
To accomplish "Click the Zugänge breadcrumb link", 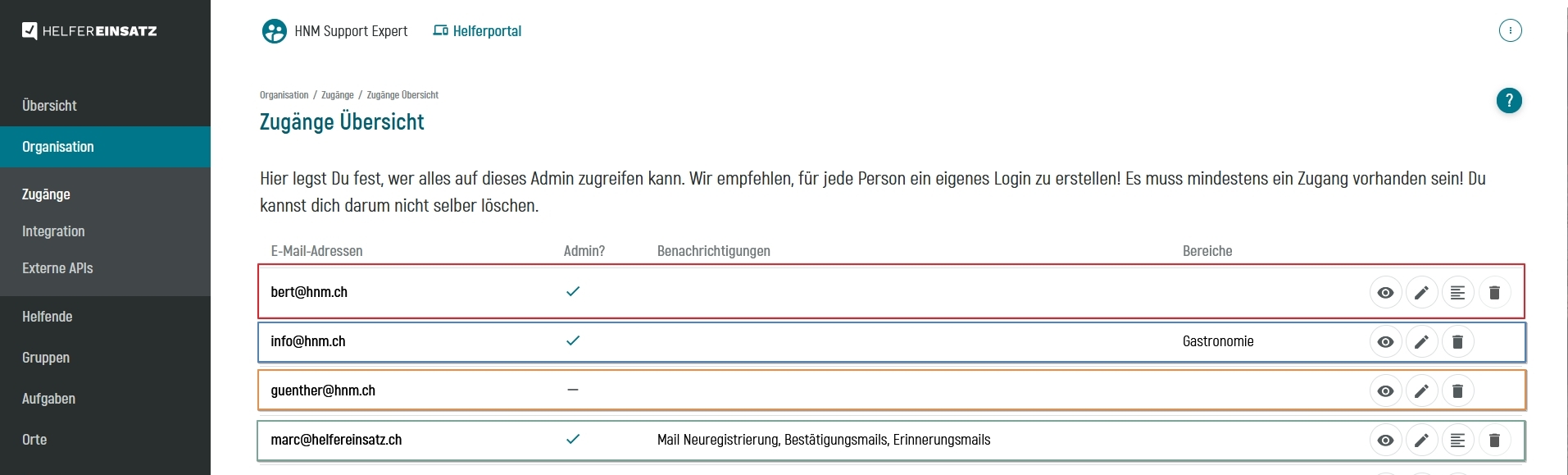I will [338, 95].
